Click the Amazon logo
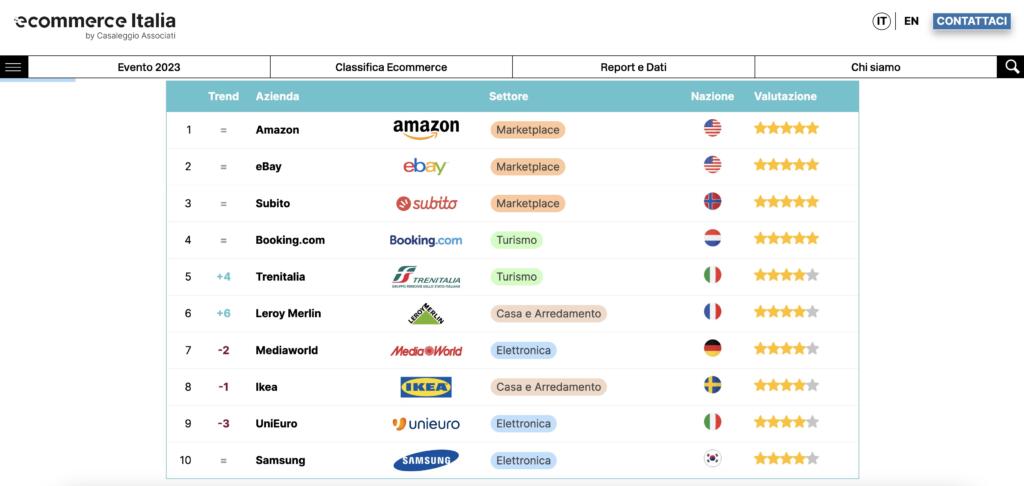This screenshot has width=1024, height=486. pyautogui.click(x=426, y=129)
